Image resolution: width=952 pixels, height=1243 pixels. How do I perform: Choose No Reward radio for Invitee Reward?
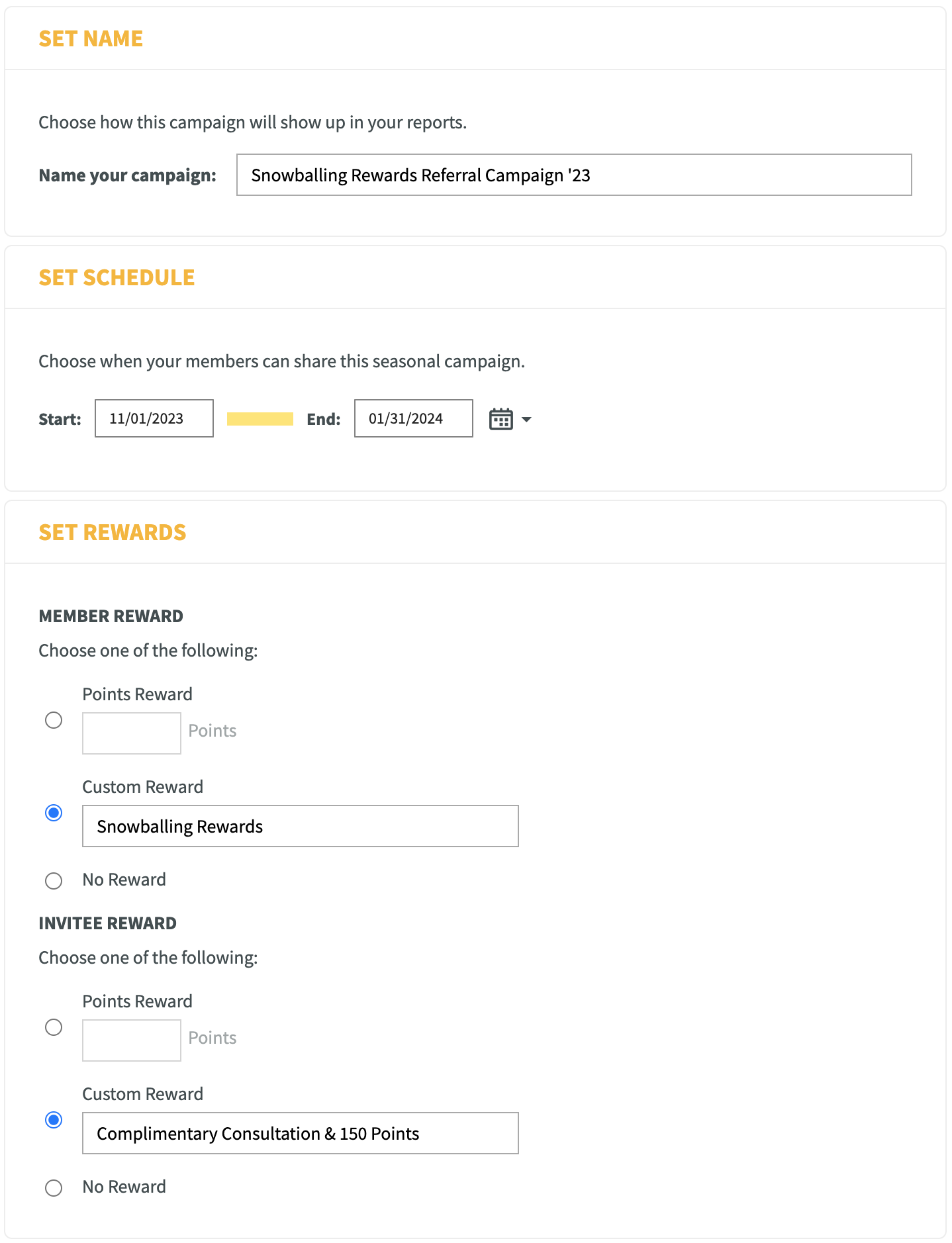[x=54, y=1188]
